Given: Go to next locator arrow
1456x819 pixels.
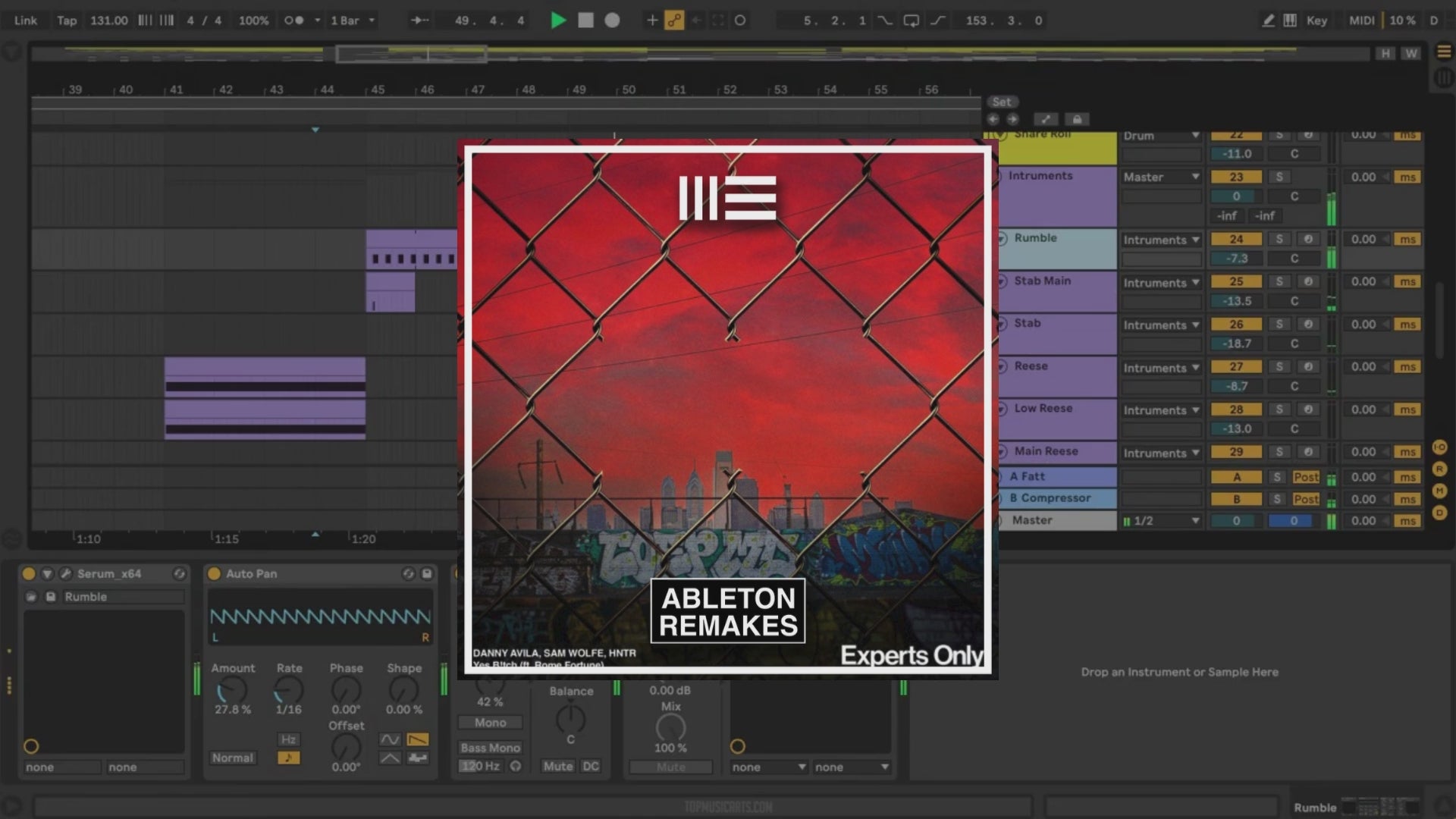Looking at the screenshot, I should (x=1012, y=119).
